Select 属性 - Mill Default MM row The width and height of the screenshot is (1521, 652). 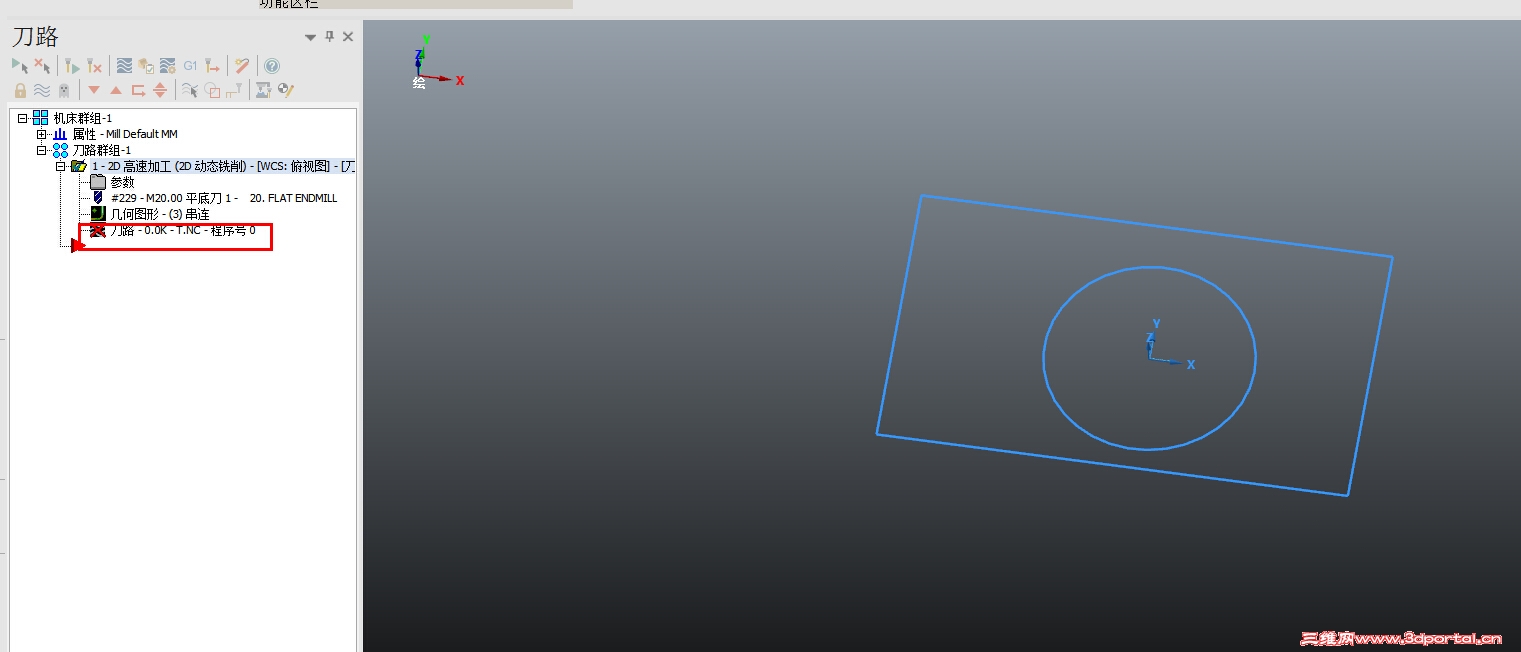point(125,134)
